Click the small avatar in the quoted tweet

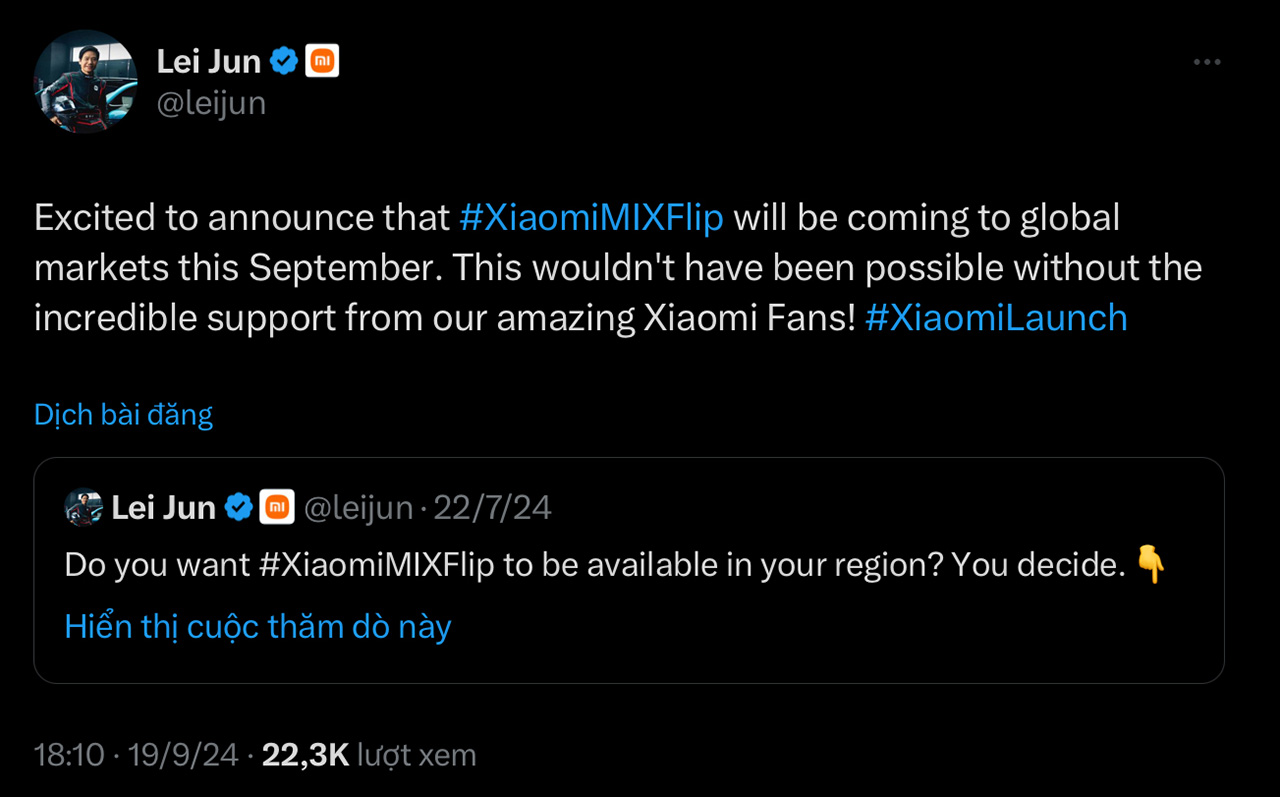[x=85, y=507]
